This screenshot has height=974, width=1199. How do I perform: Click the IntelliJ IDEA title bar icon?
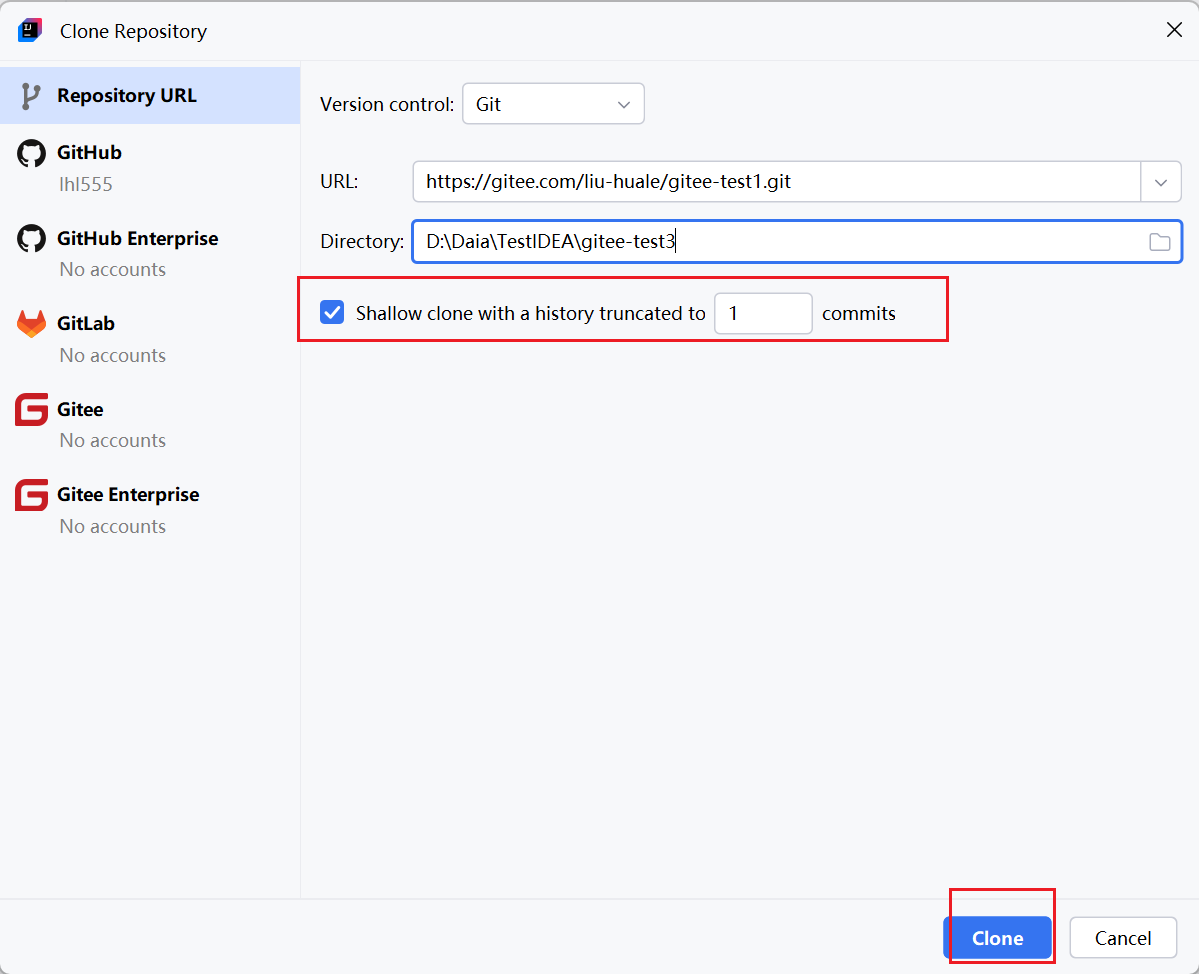30,31
